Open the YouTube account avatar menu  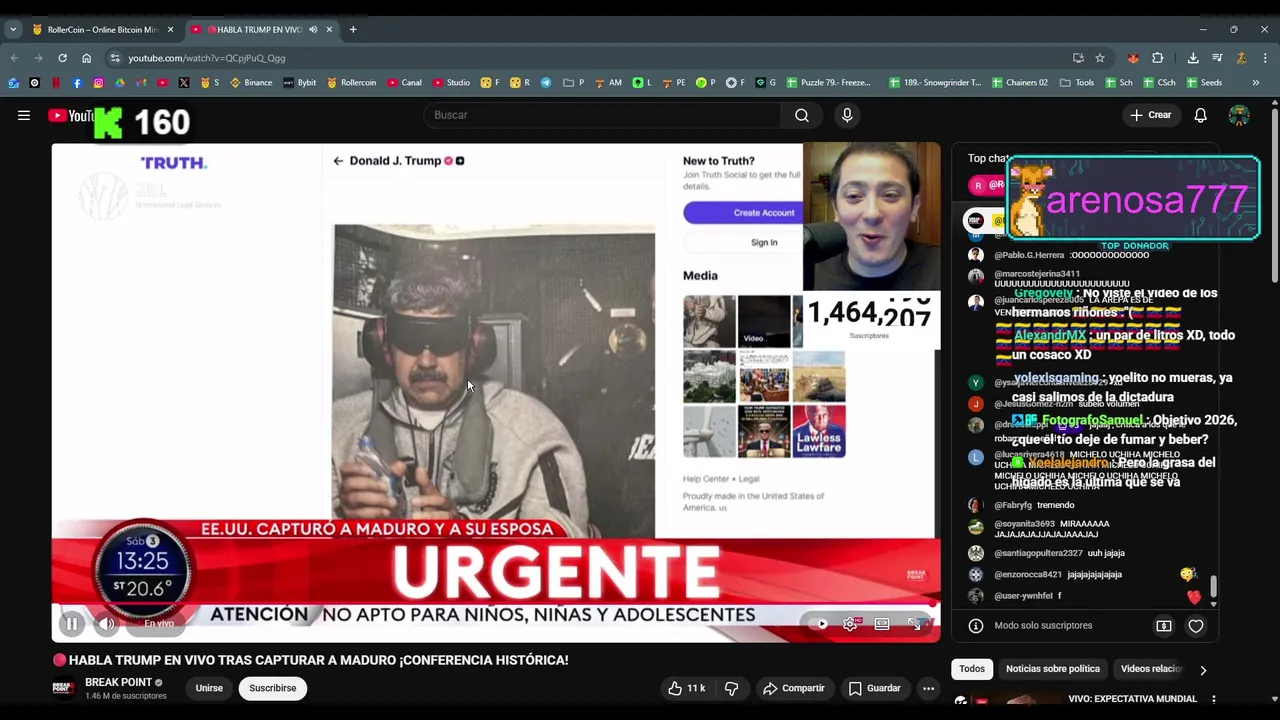click(1239, 115)
